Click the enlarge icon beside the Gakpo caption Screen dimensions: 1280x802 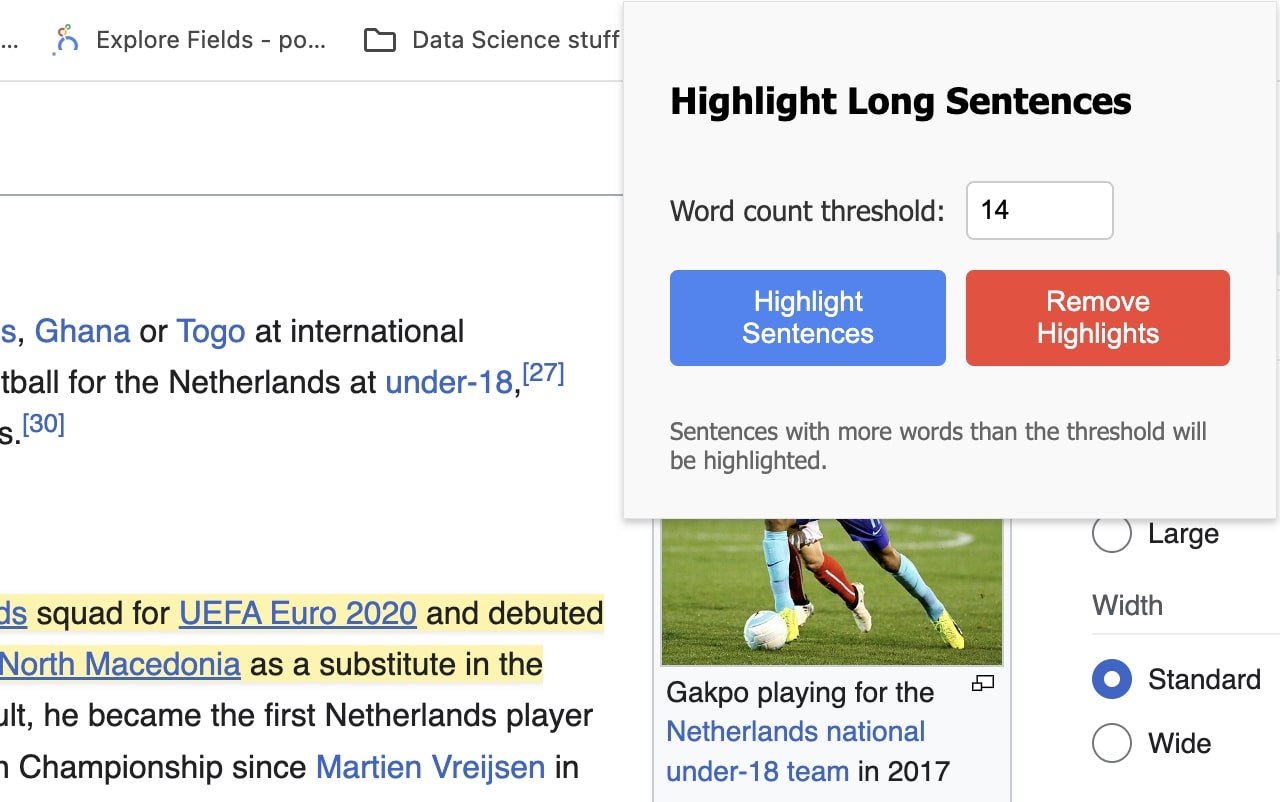pos(984,684)
